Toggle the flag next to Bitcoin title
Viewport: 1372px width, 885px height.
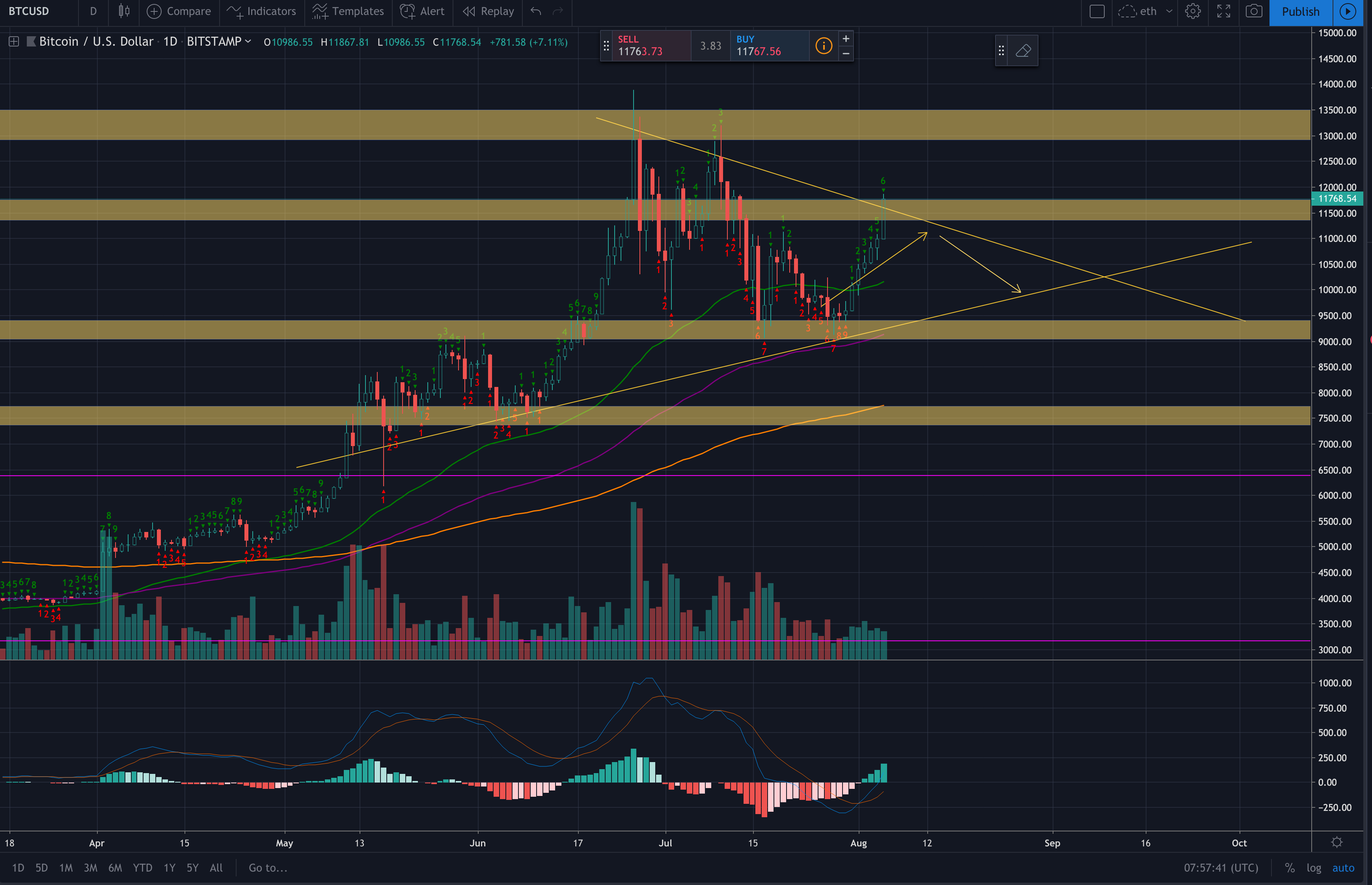(x=31, y=41)
